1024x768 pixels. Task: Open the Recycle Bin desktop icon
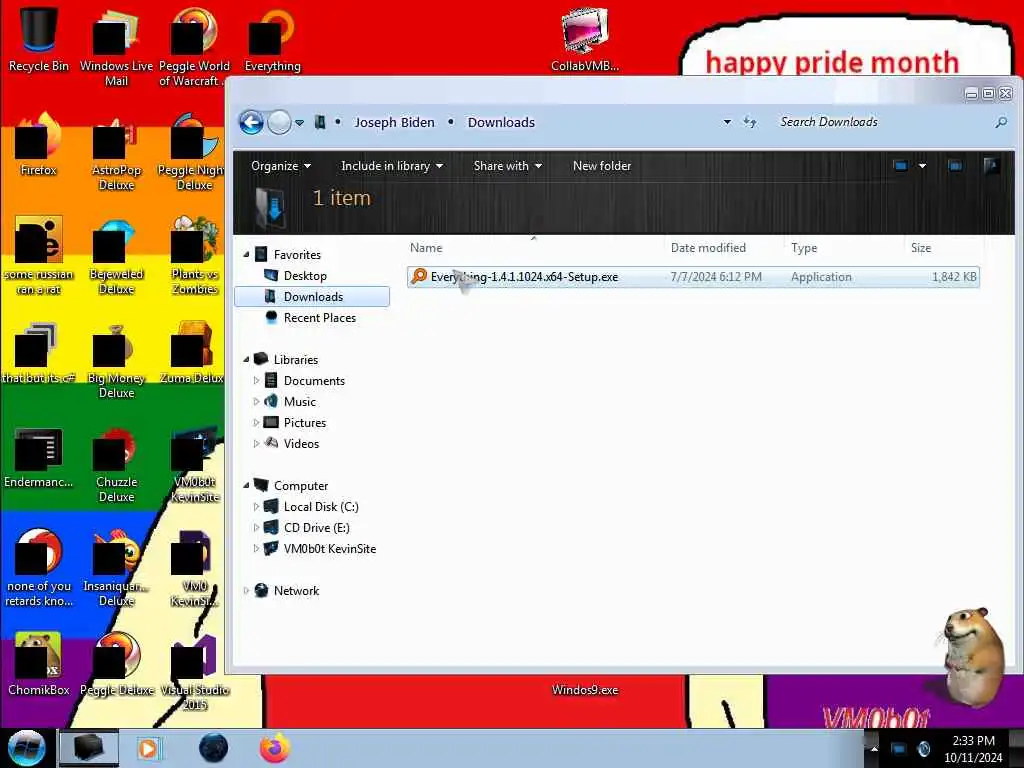pos(39,39)
